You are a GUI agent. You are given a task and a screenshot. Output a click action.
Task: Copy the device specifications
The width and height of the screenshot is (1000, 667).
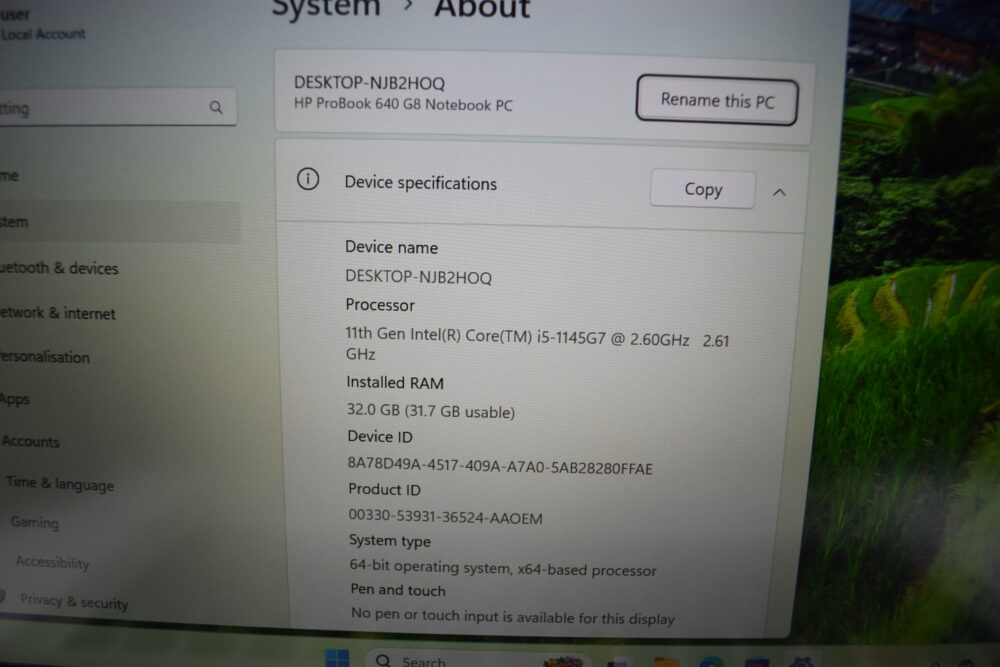coord(703,189)
